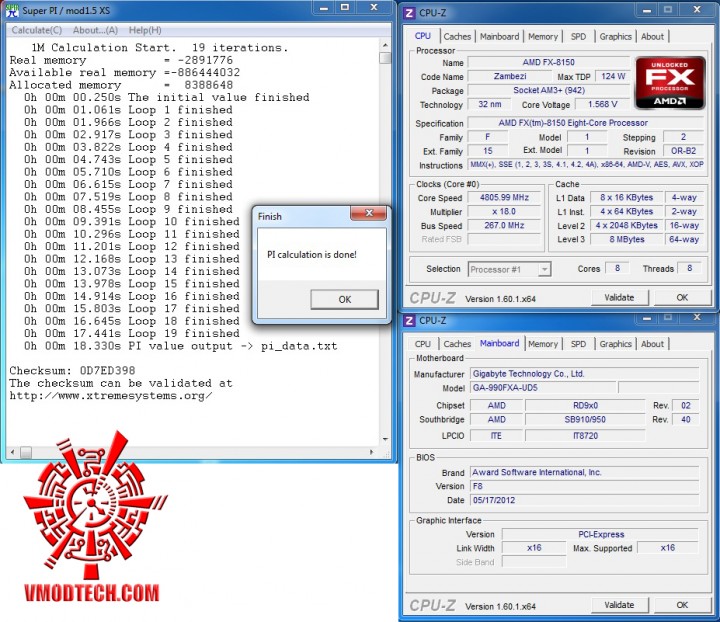Click the Max TDP value 124 W

[x=613, y=76]
